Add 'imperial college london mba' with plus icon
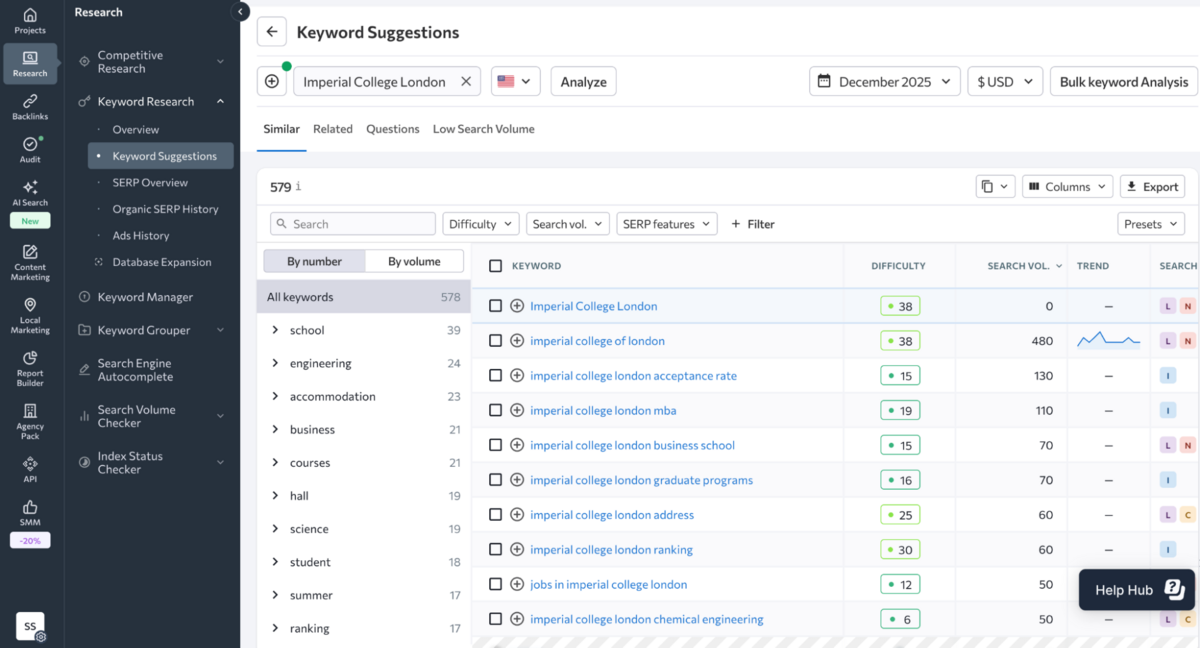The height and width of the screenshot is (648, 1200). click(x=517, y=410)
